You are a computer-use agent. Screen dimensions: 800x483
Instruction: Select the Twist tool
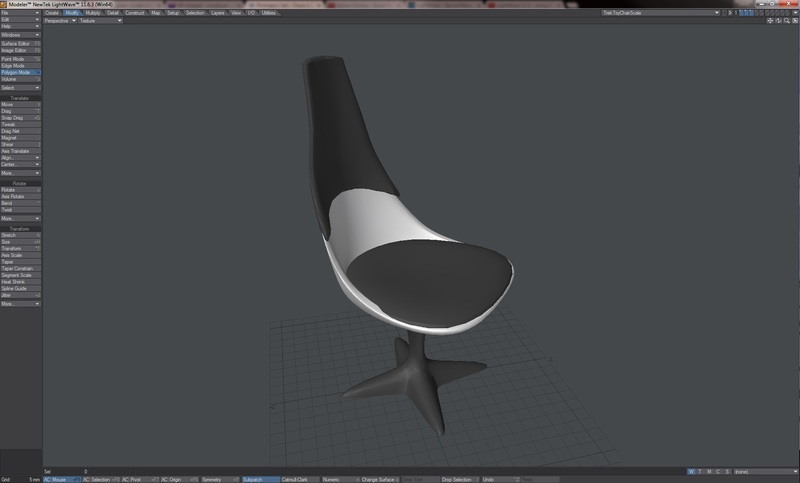20,210
